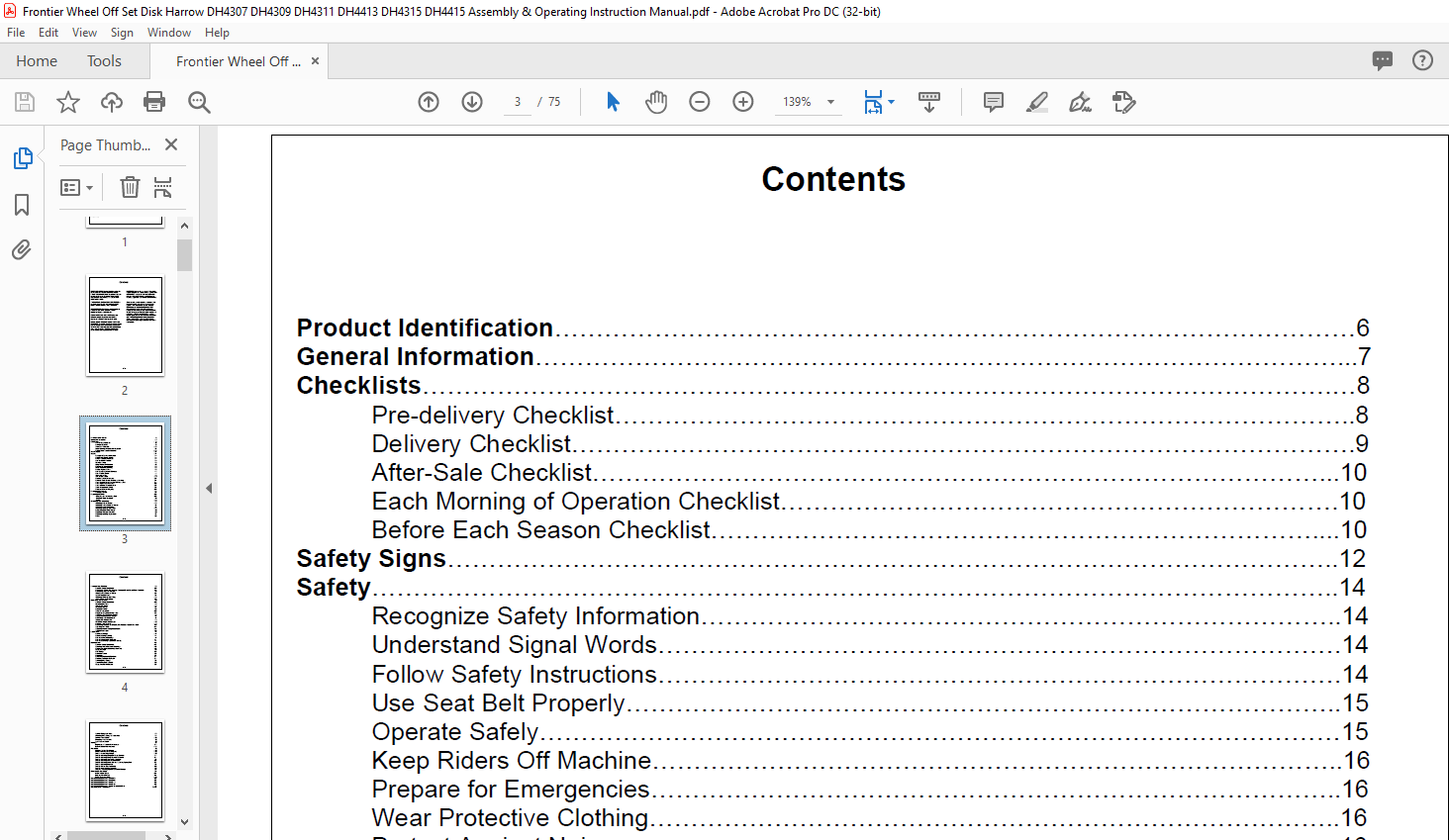1449x840 pixels.
Task: Select the Frontier Wheel Off document tab
Action: 239,61
